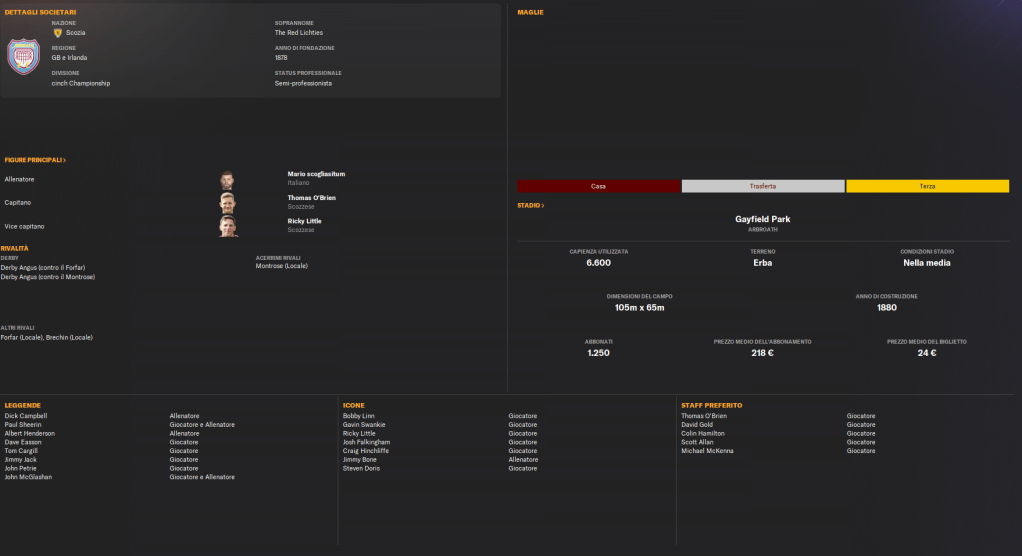Open legend Dick Campbell's profile
The height and width of the screenshot is (556, 1022).
pyautogui.click(x=26, y=416)
